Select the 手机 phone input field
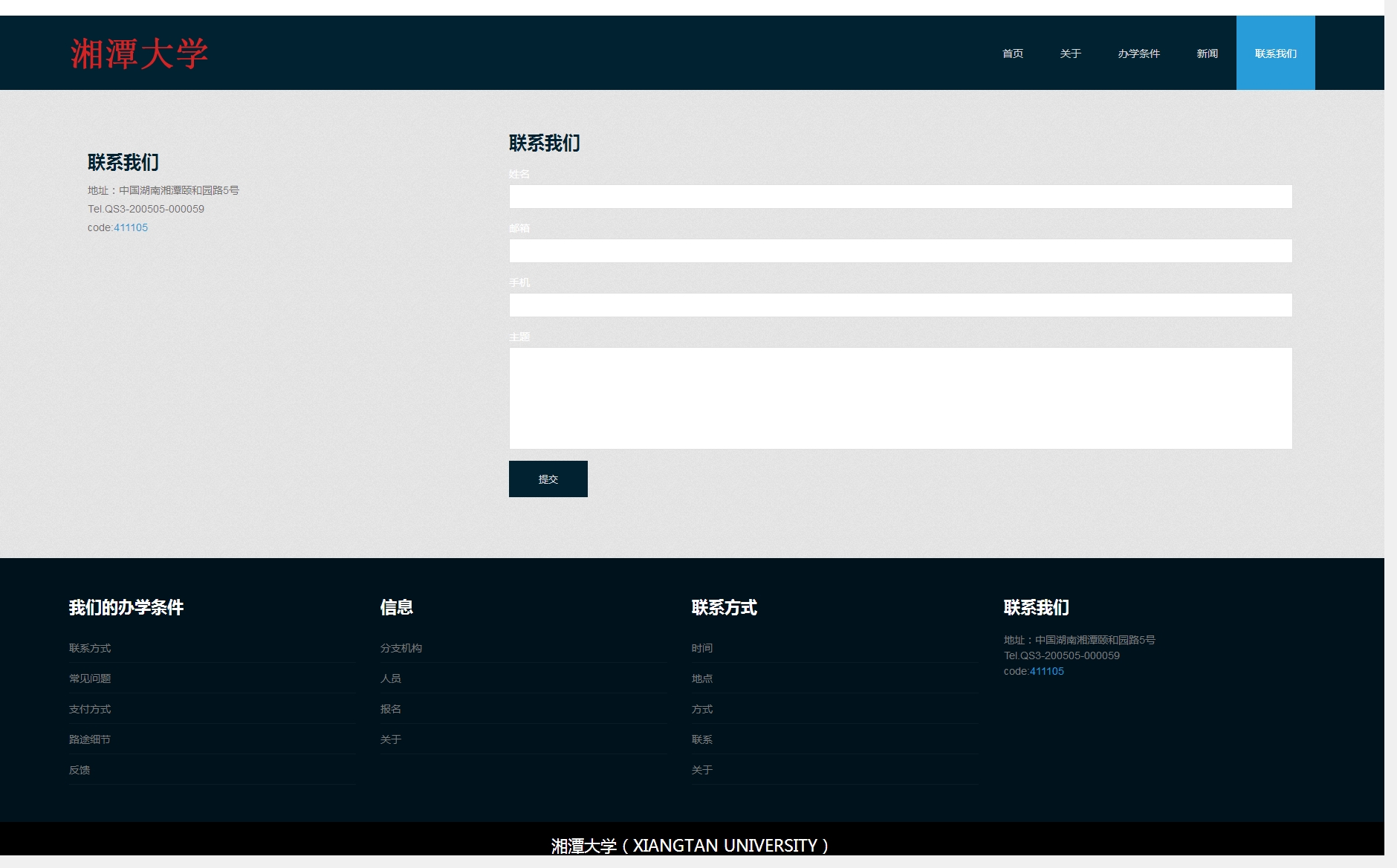 pos(900,305)
